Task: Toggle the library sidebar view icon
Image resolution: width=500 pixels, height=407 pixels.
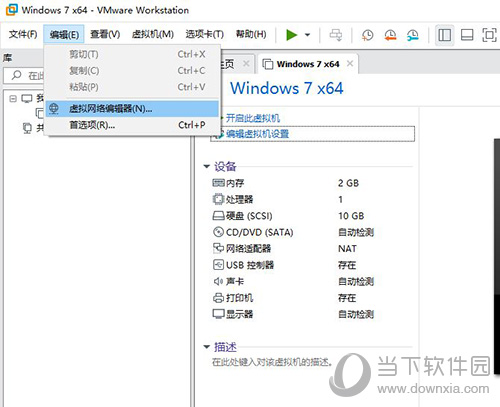Action: tap(445, 35)
